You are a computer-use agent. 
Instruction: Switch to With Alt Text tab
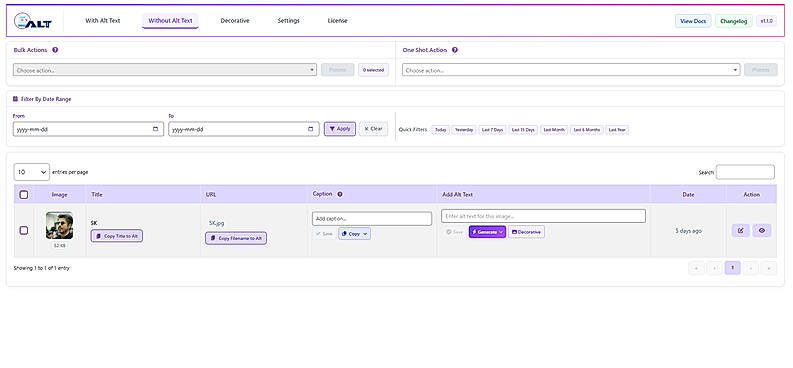tap(103, 21)
